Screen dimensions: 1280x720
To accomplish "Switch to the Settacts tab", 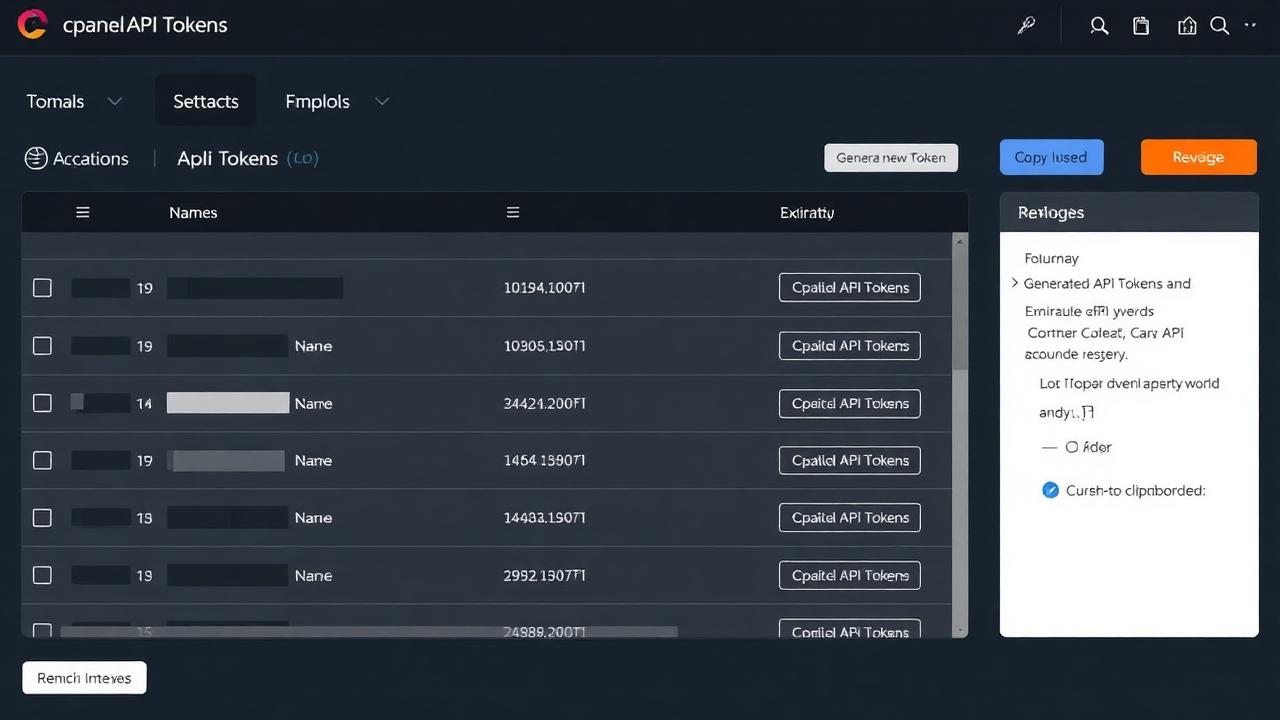I will [x=206, y=101].
